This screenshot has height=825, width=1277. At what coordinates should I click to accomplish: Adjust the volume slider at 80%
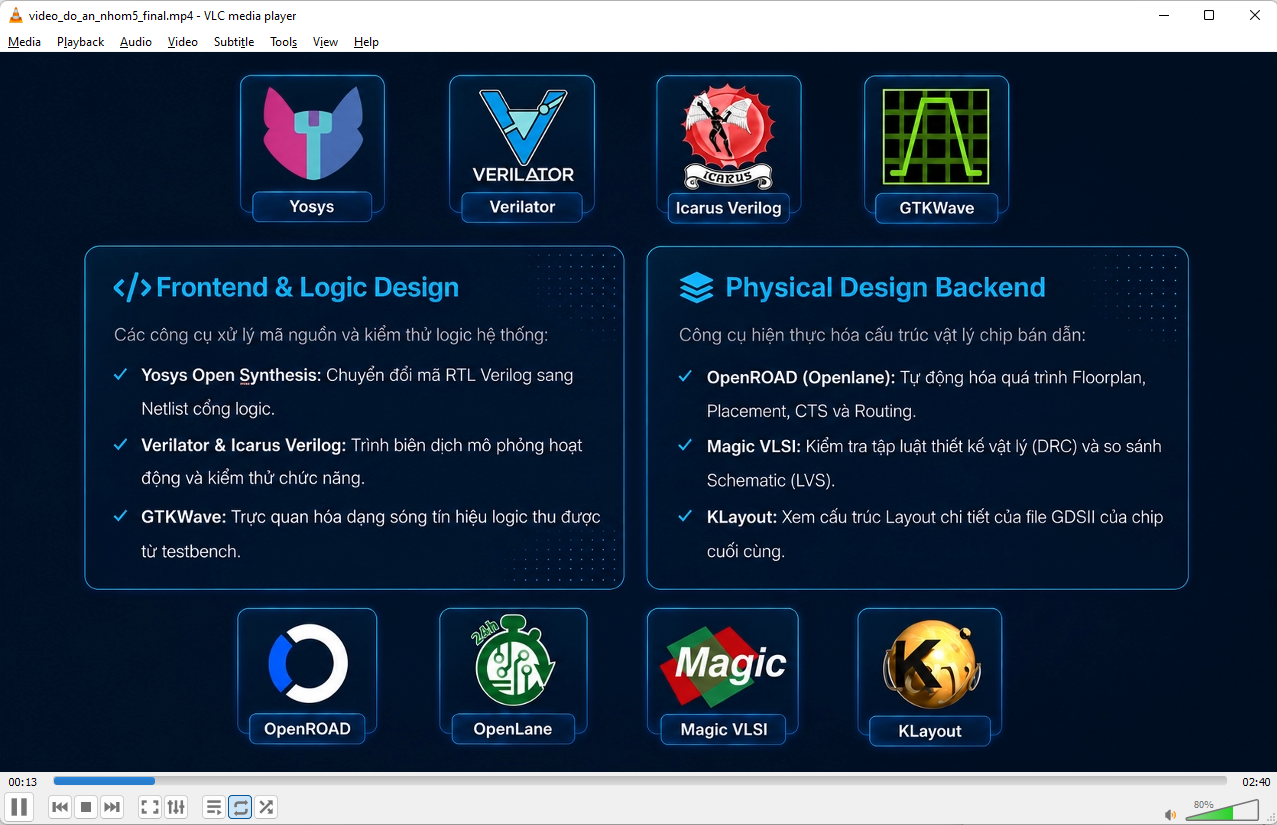[x=1222, y=811]
